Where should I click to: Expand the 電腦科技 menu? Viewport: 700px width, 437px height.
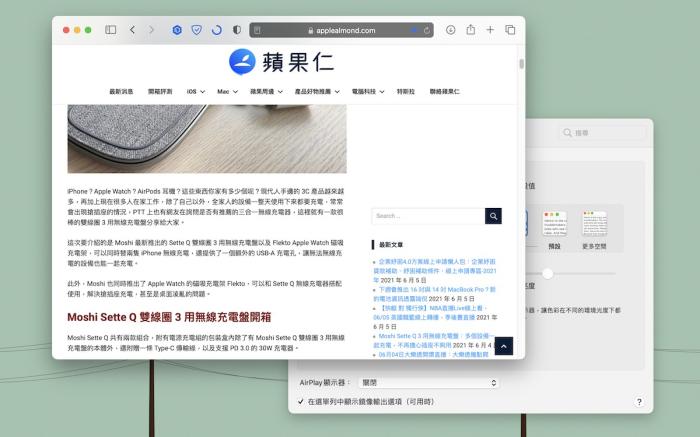coord(368,92)
